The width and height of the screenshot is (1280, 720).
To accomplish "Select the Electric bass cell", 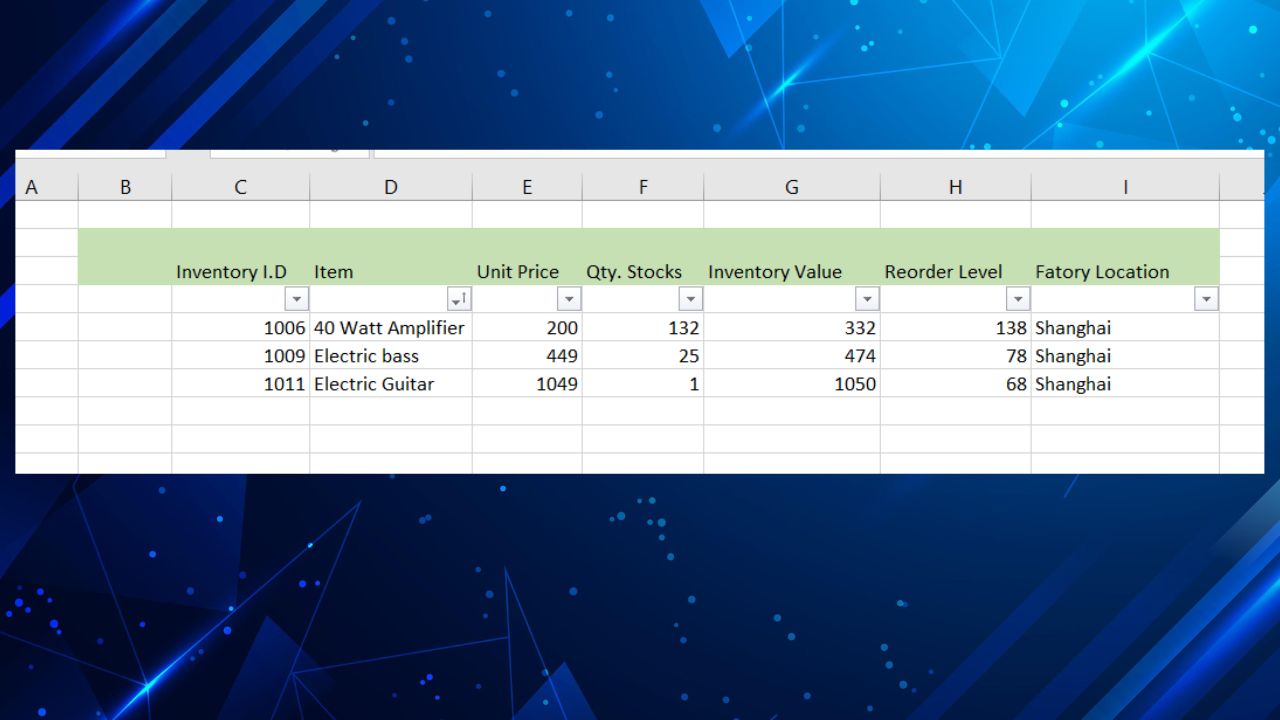I will [x=391, y=355].
